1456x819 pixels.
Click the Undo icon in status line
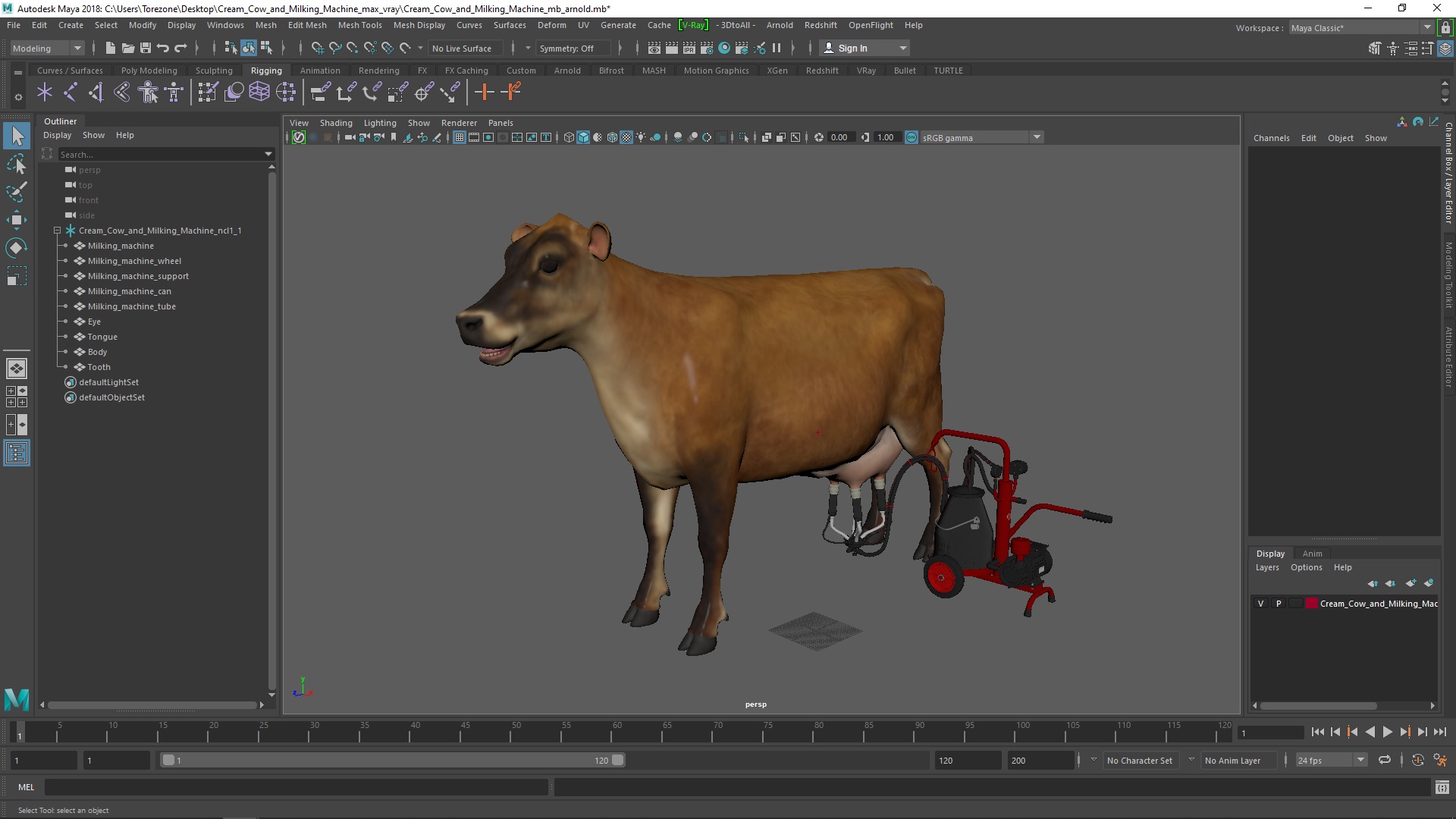tap(163, 48)
